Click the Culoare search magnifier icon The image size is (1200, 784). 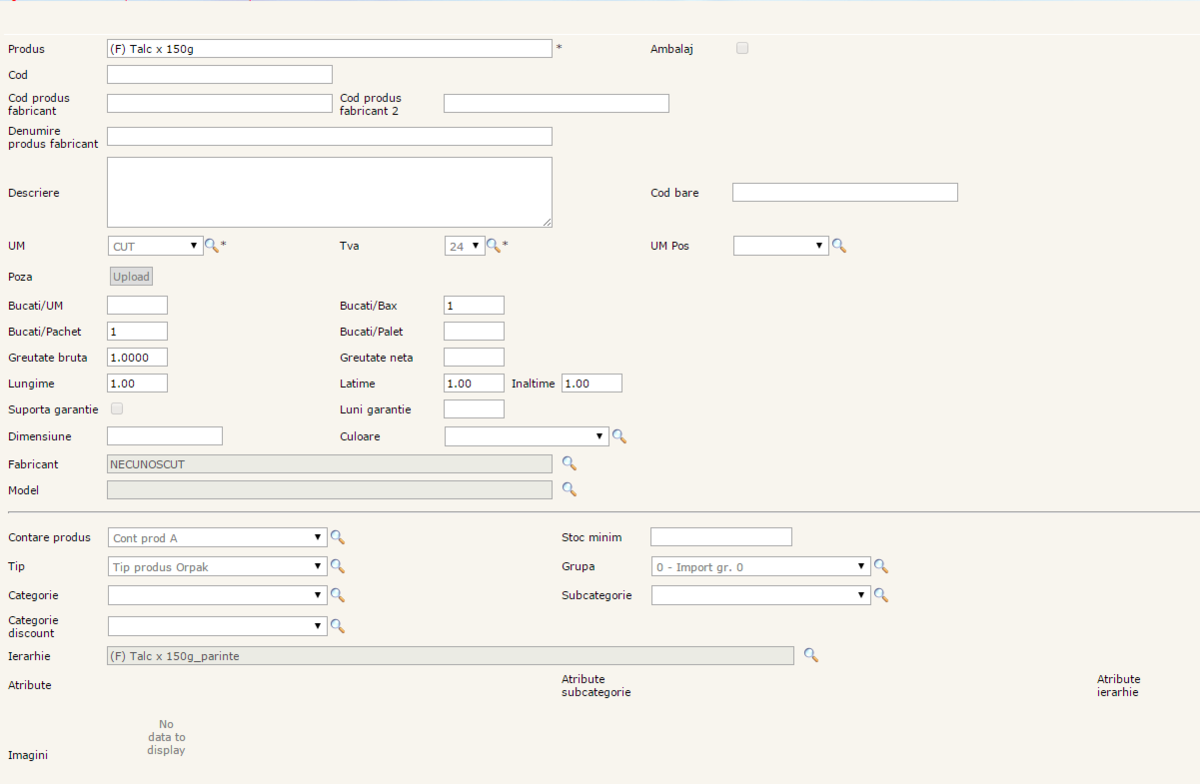[619, 436]
